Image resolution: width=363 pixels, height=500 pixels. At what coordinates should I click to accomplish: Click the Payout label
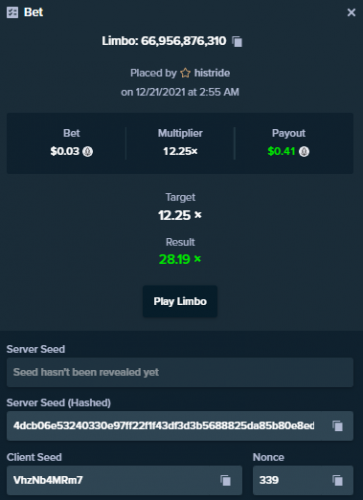(289, 133)
